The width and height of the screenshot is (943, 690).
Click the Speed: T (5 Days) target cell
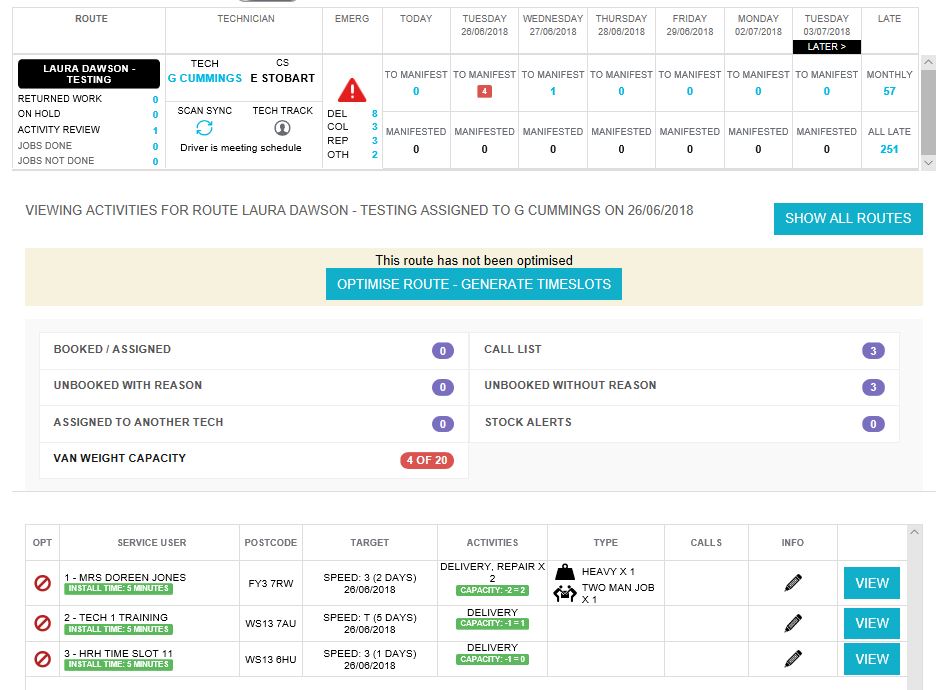[x=369, y=623]
